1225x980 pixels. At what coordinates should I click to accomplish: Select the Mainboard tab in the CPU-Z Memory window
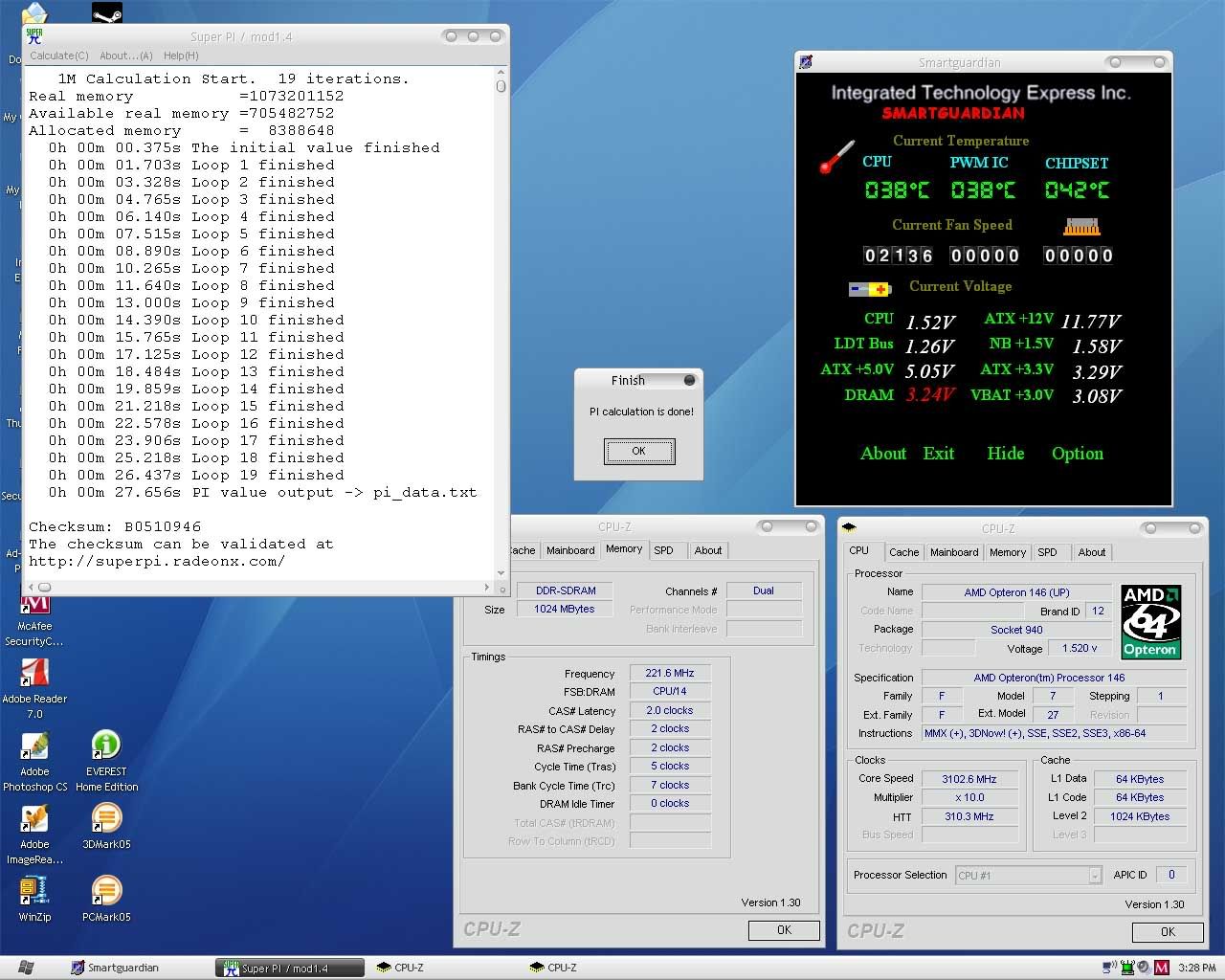tap(570, 550)
